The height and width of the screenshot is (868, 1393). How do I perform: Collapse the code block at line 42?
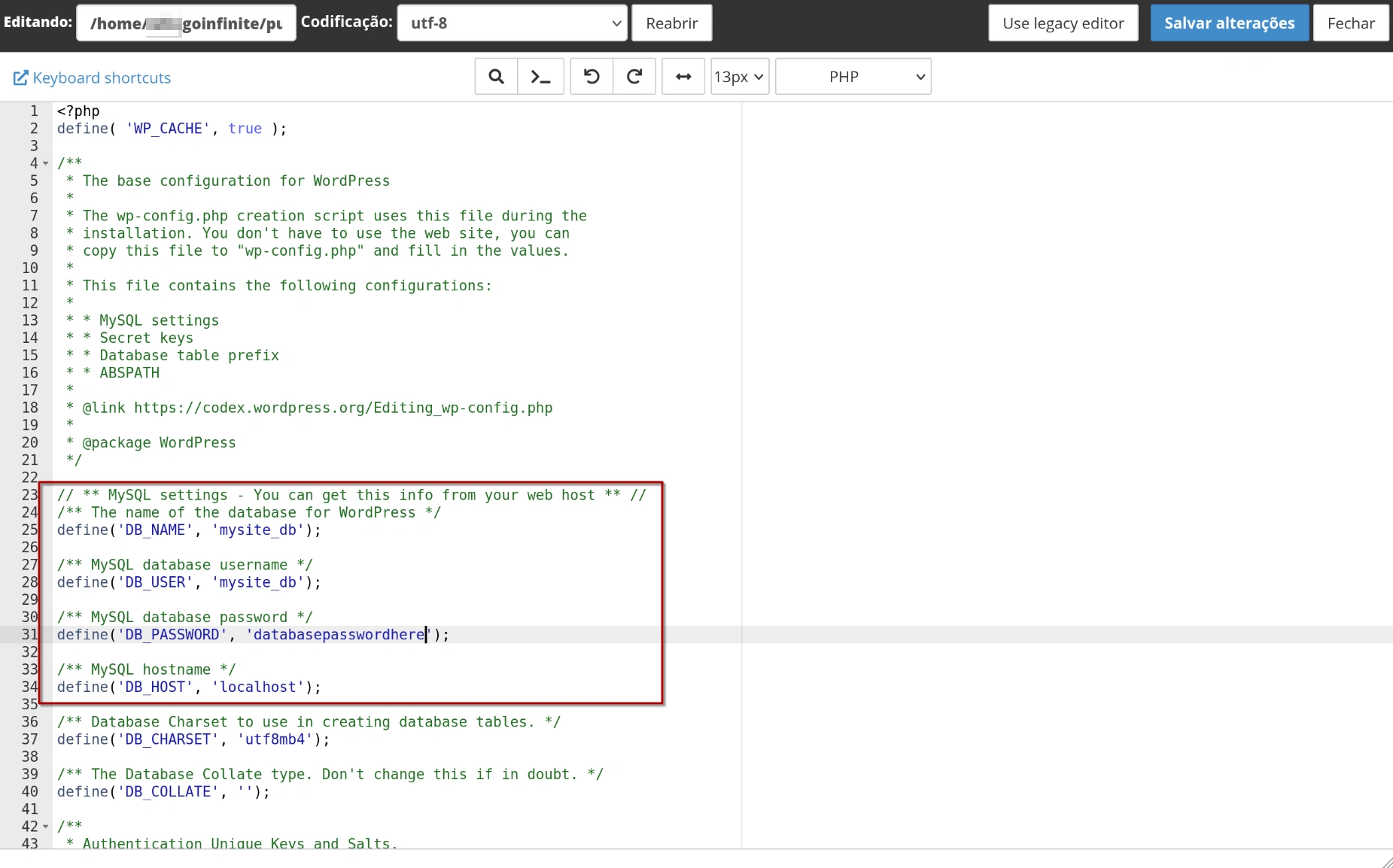(x=44, y=826)
